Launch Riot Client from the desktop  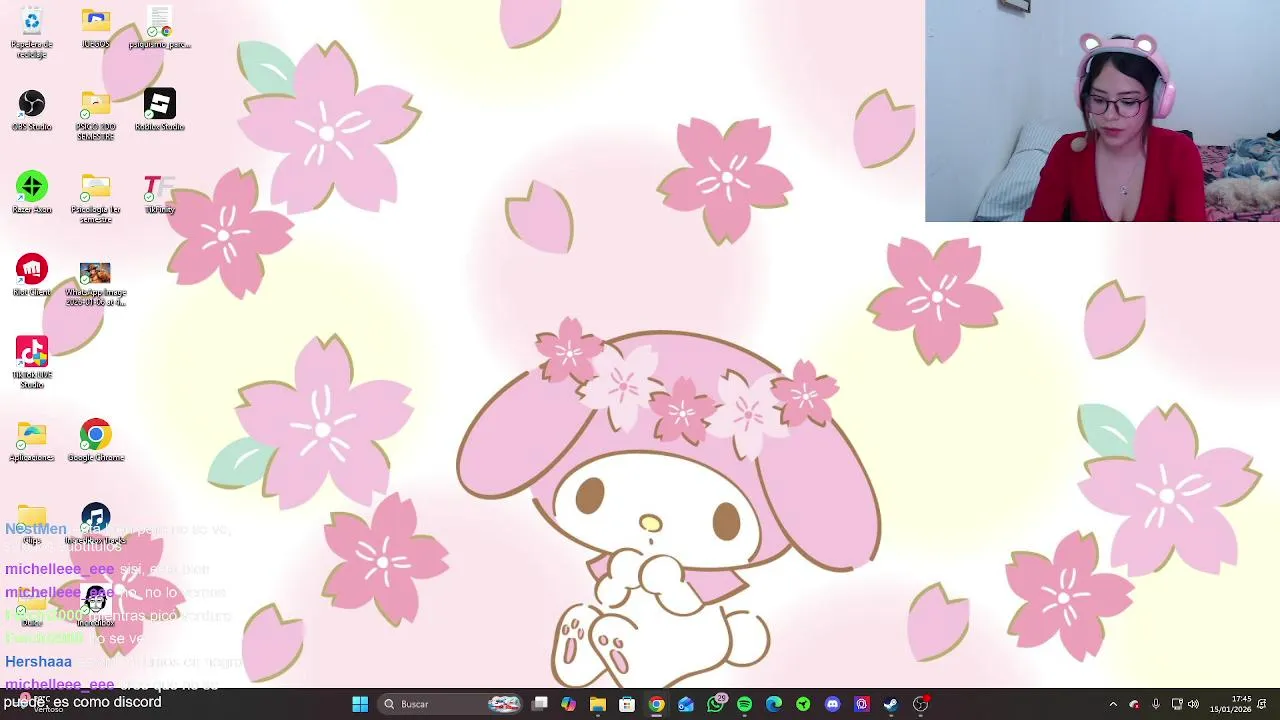pos(32,275)
